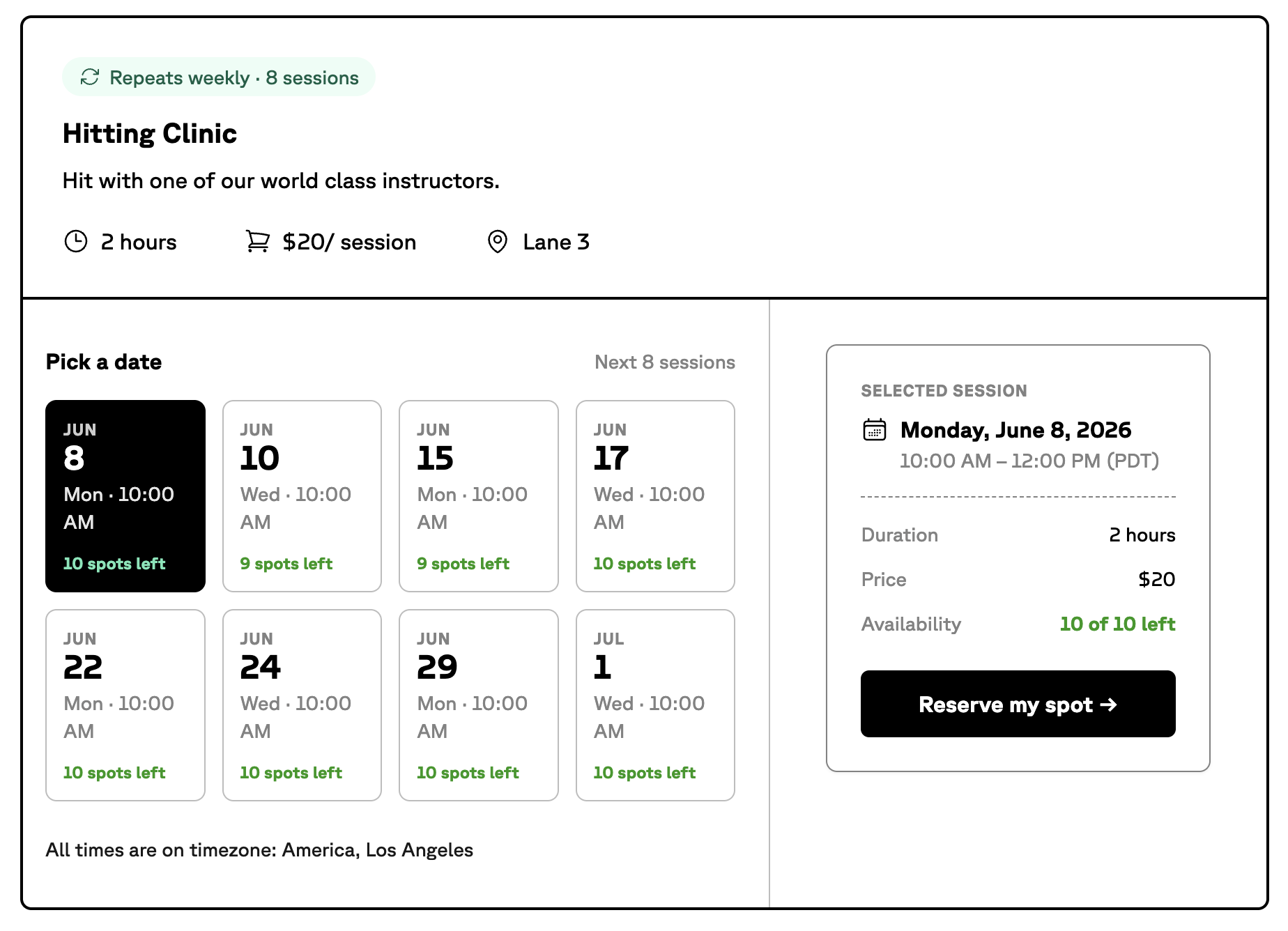
Task: Click the Duration label in the session summary
Action: coord(900,535)
